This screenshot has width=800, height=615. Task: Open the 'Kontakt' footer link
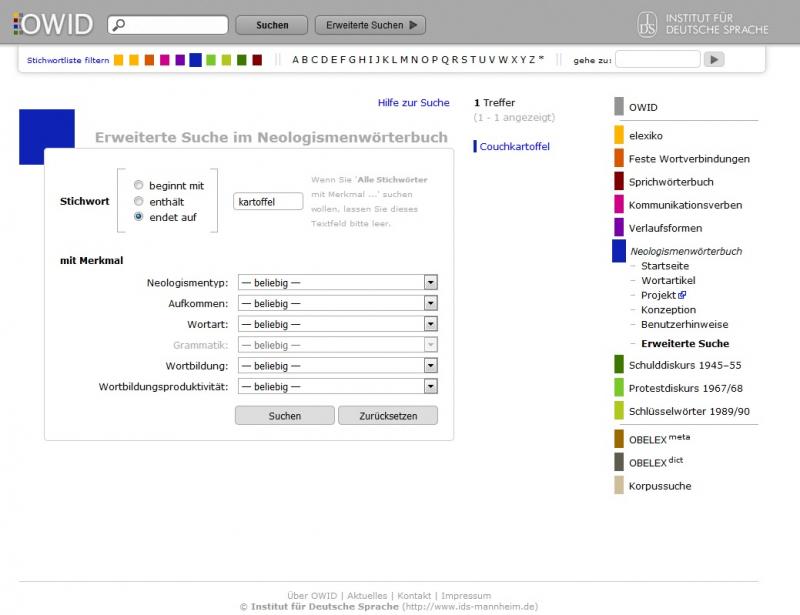click(414, 596)
